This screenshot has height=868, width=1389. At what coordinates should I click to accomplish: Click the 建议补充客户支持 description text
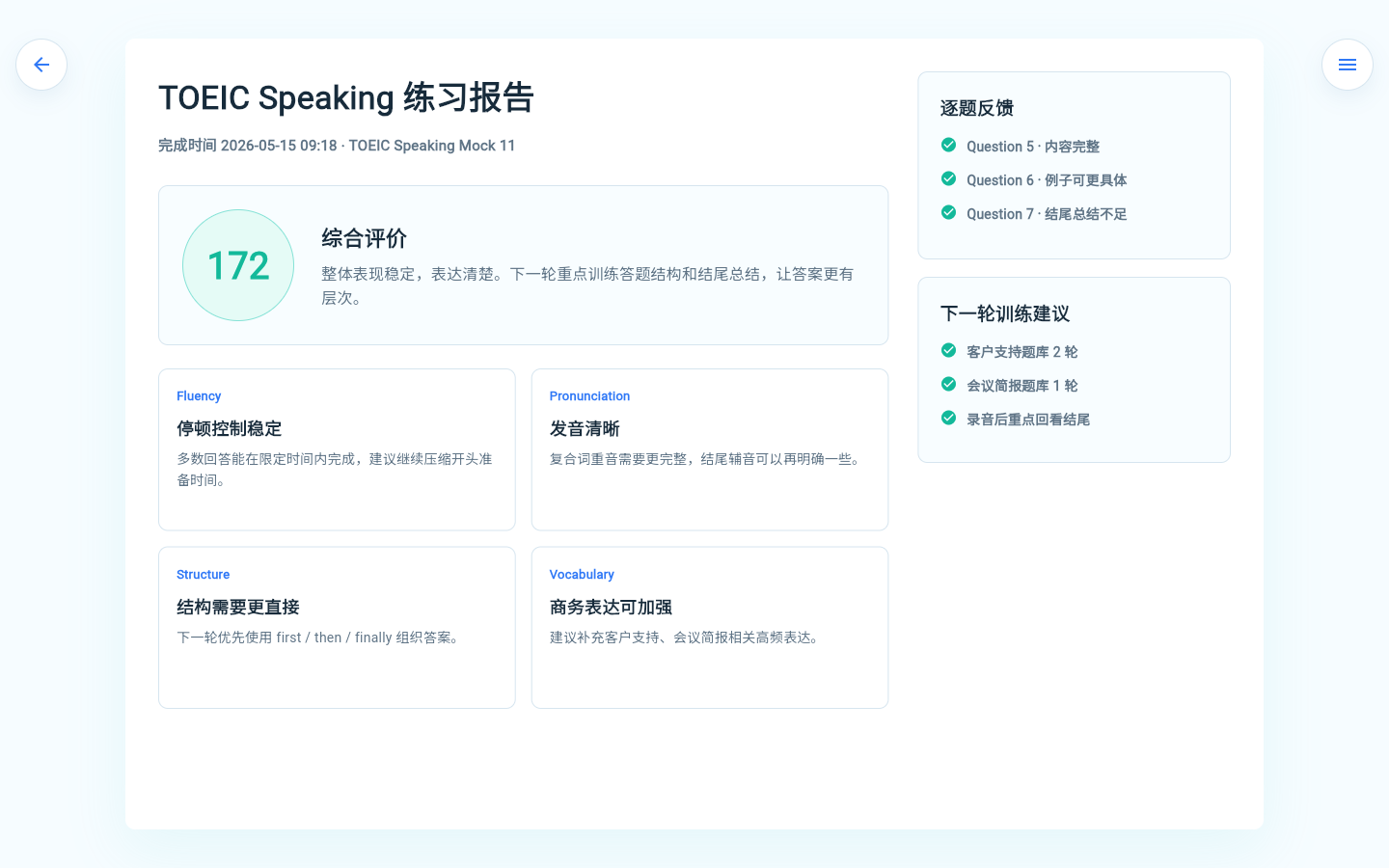688,637
